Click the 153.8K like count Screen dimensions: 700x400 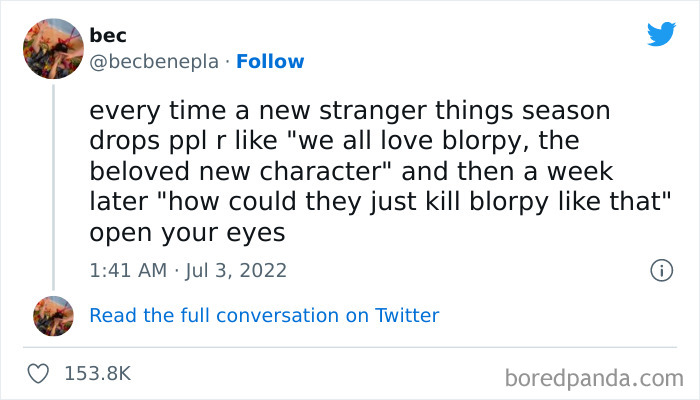[97, 373]
